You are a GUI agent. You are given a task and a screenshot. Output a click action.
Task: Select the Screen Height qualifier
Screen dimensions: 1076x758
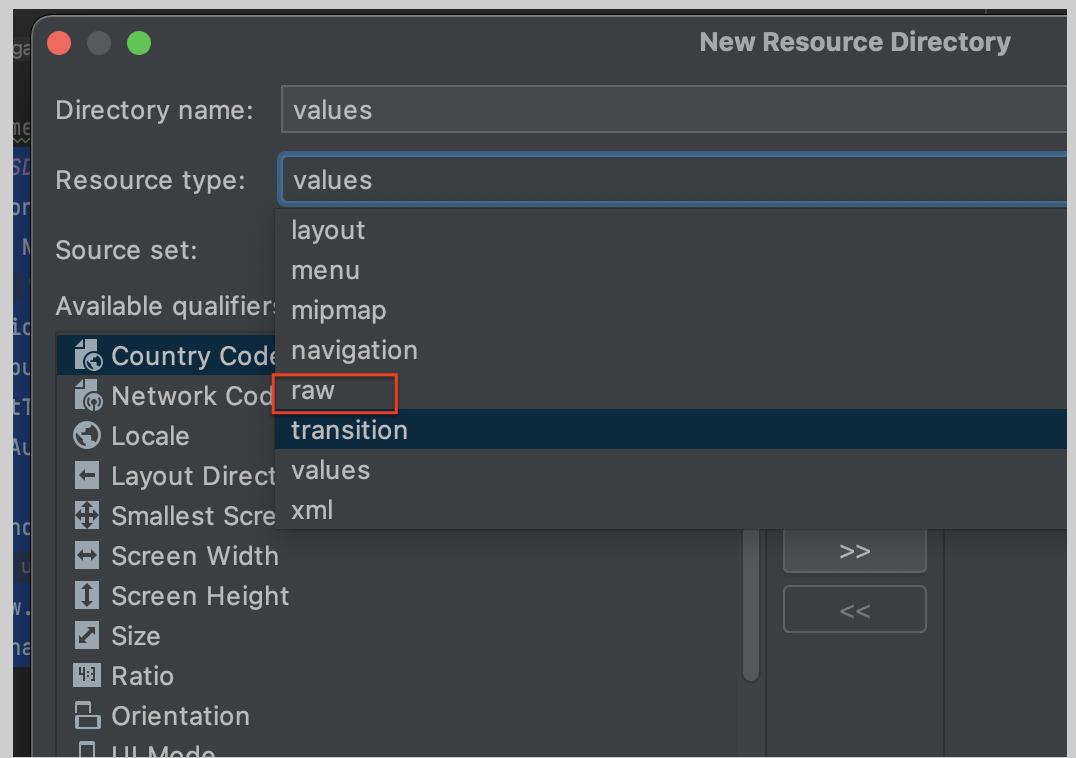[x=397, y=595]
